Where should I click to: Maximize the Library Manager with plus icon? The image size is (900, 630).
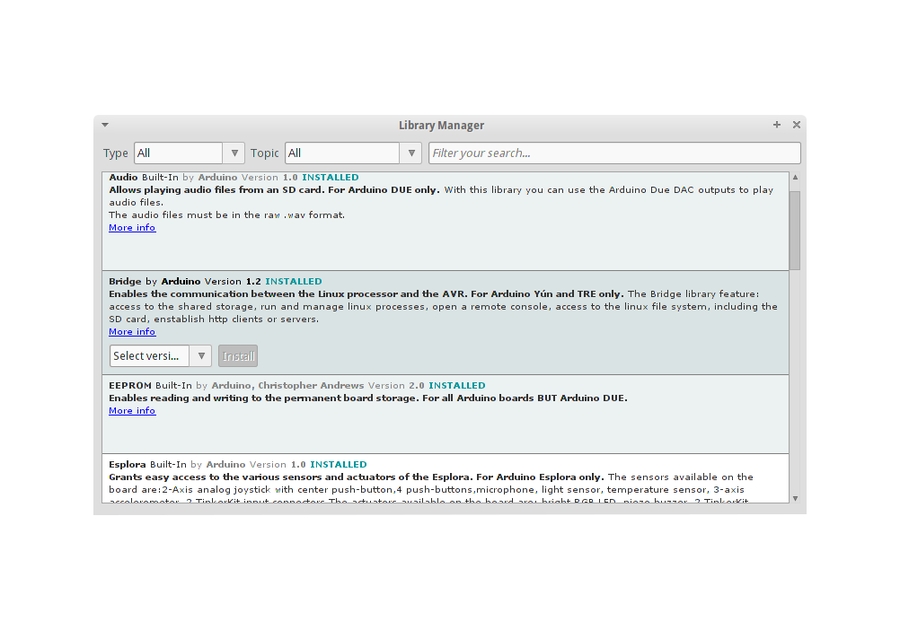(776, 125)
